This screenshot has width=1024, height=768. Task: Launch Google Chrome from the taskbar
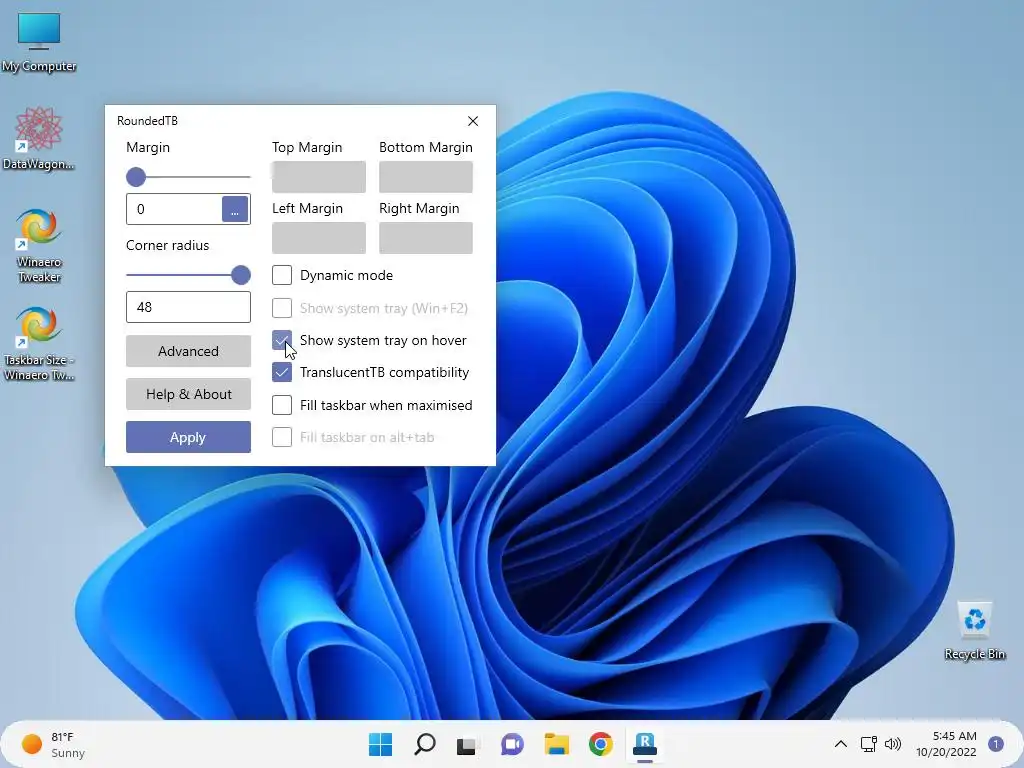600,744
